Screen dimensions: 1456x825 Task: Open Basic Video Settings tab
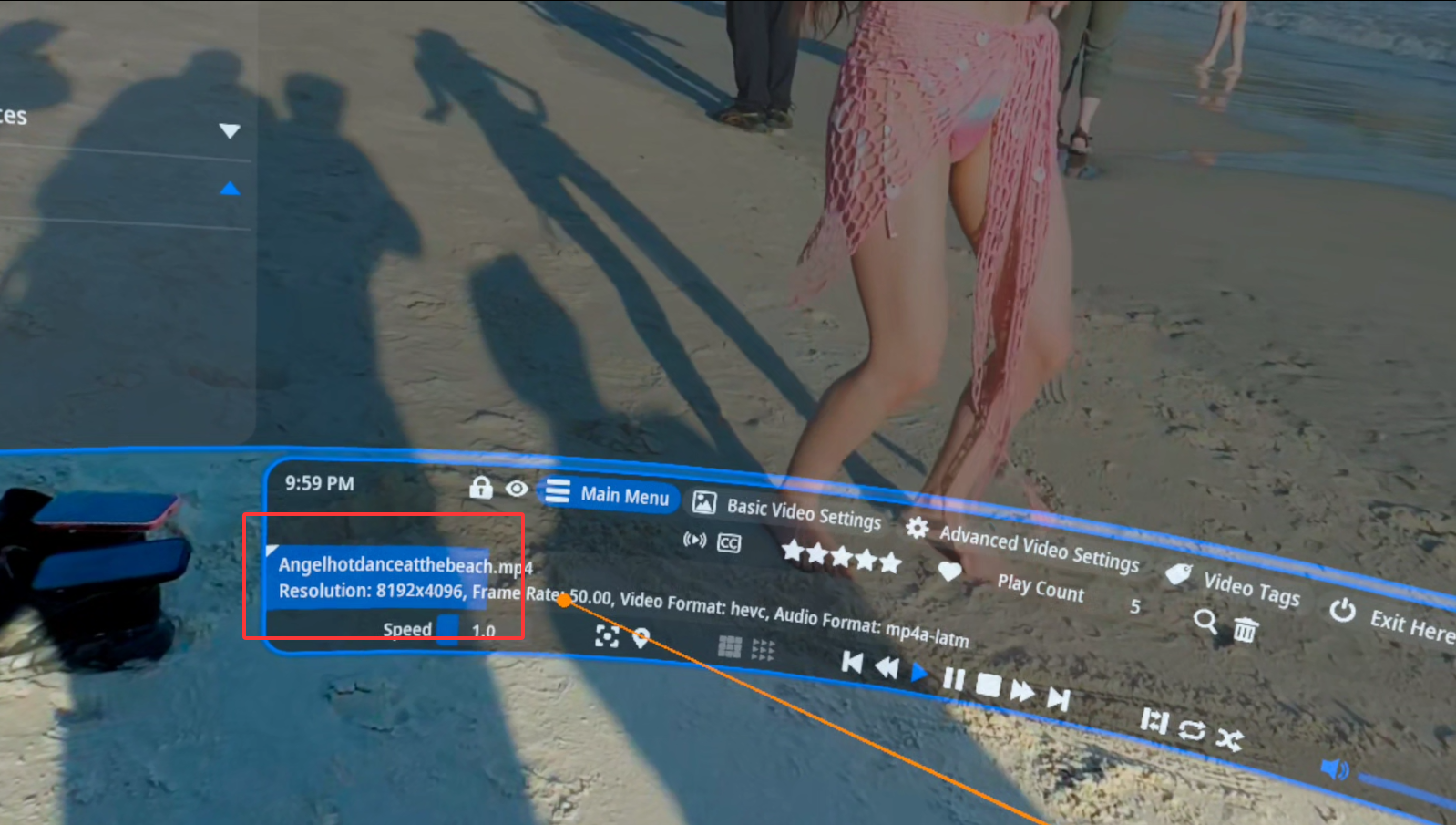coord(786,510)
